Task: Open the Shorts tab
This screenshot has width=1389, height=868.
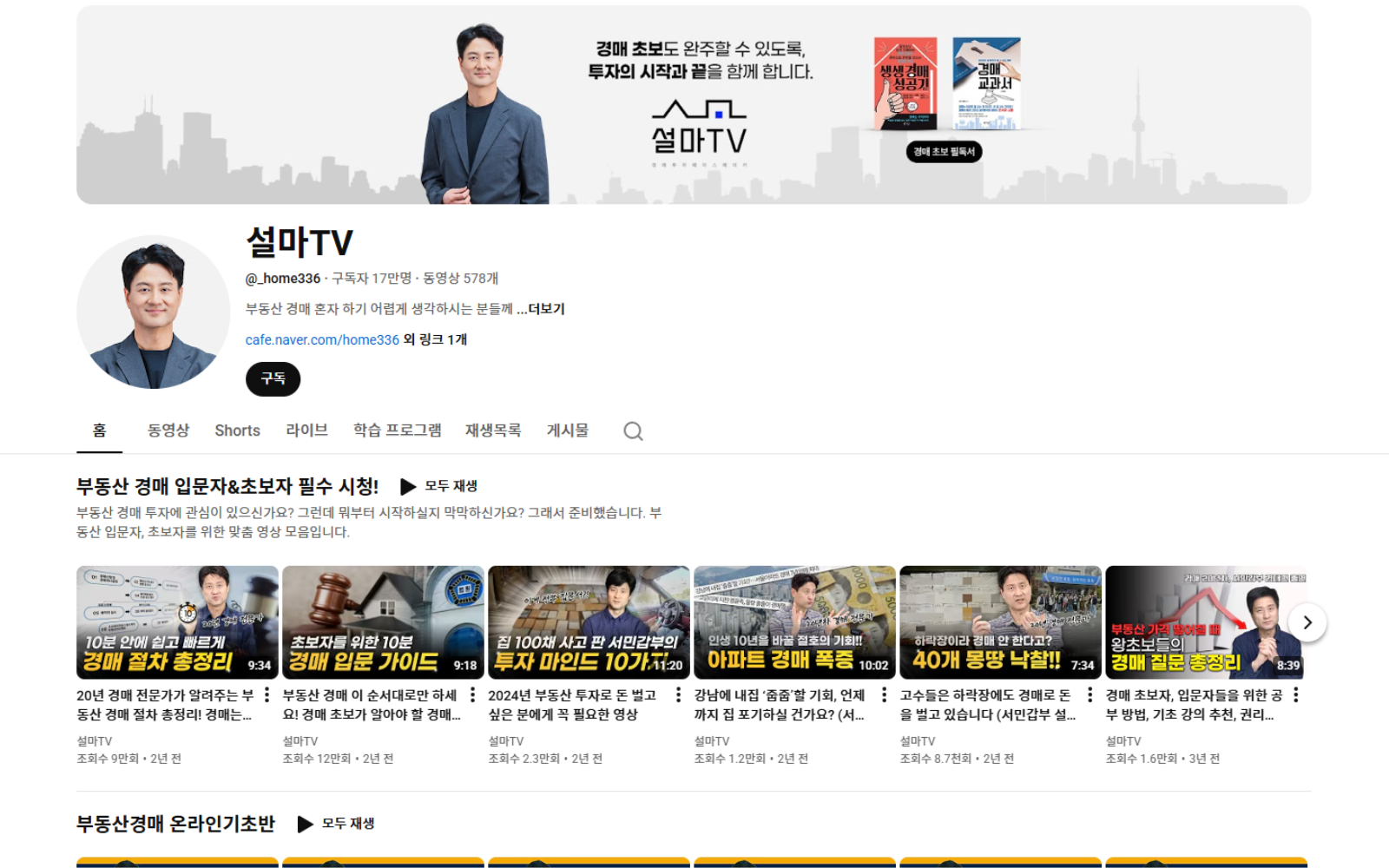Action: click(237, 431)
